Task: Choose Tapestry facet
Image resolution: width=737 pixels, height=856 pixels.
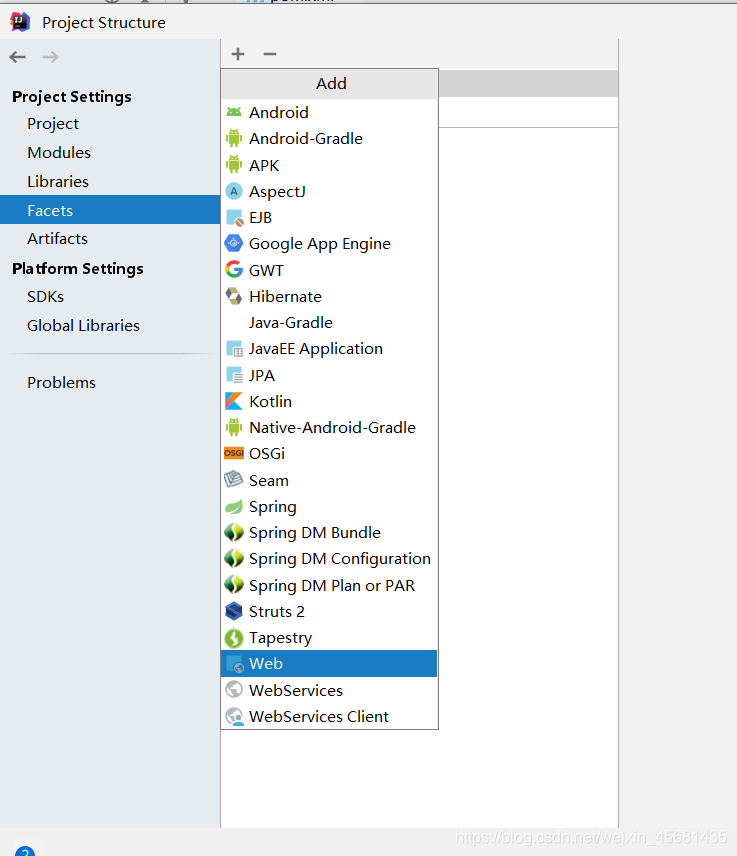Action: tap(329, 638)
